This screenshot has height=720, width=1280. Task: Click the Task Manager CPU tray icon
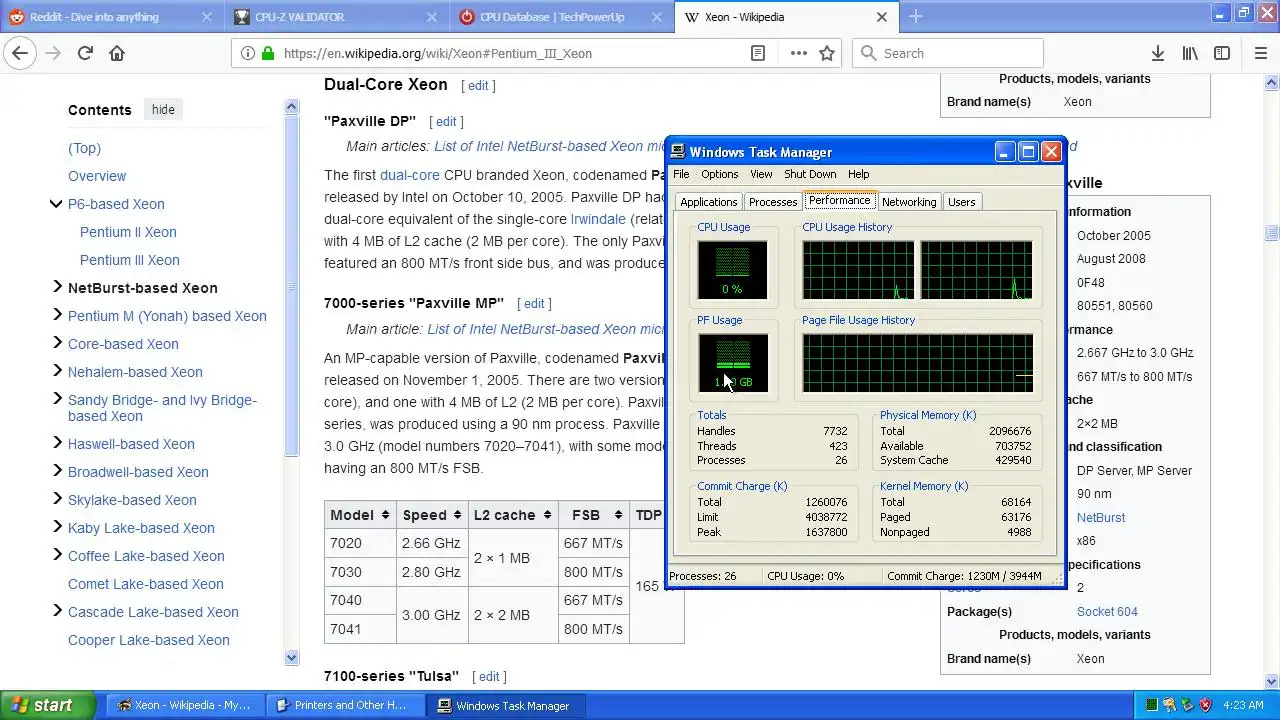click(1152, 705)
